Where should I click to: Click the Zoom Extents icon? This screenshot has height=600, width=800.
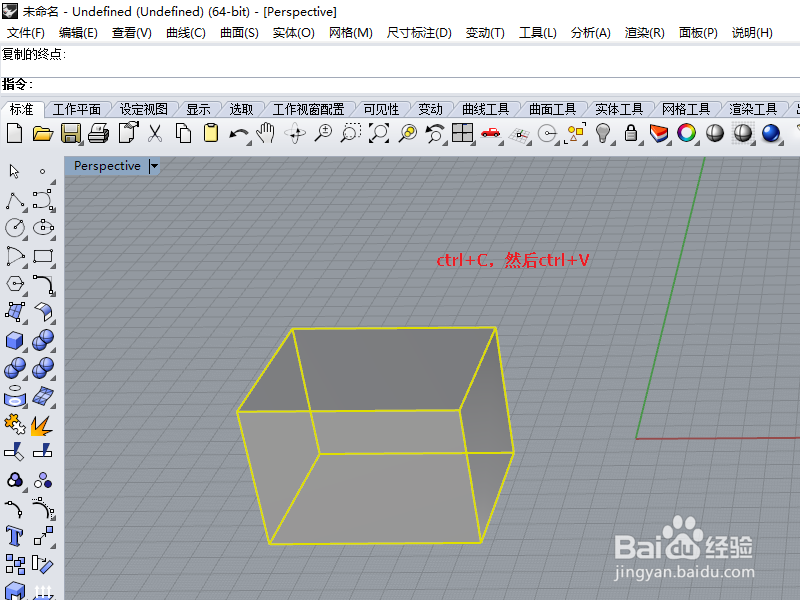click(379, 134)
